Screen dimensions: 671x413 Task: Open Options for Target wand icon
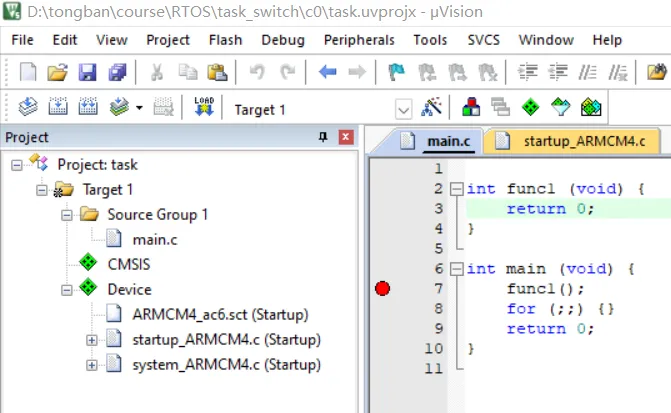pyautogui.click(x=434, y=108)
